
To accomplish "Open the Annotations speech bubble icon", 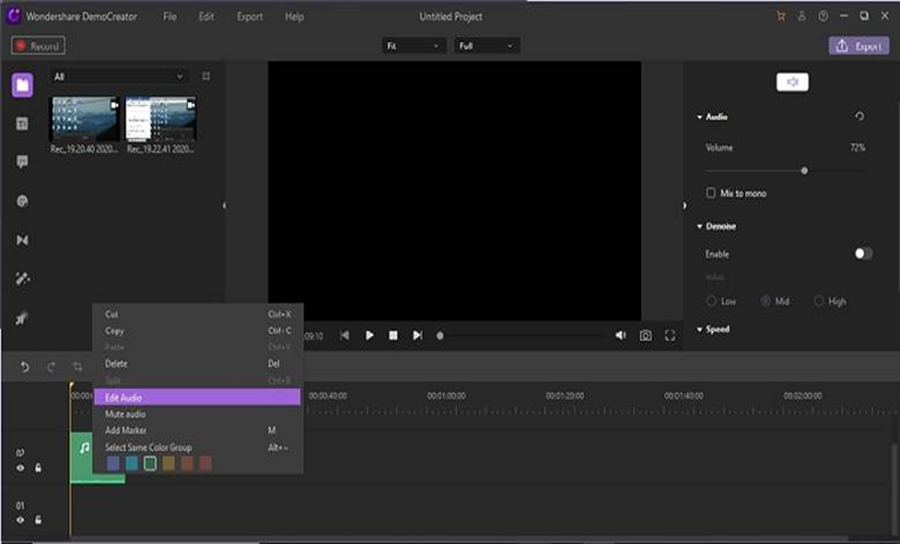I will point(22,162).
